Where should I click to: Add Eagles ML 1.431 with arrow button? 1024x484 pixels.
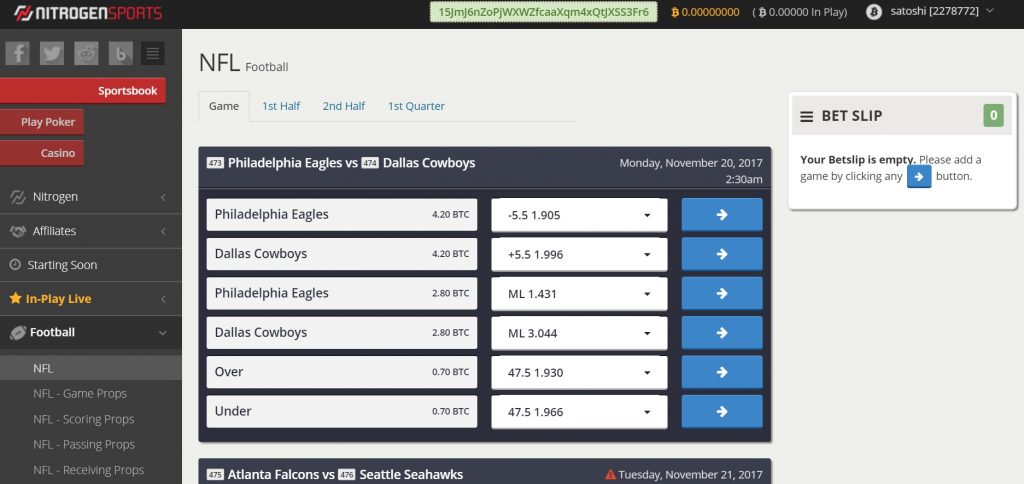pos(722,293)
